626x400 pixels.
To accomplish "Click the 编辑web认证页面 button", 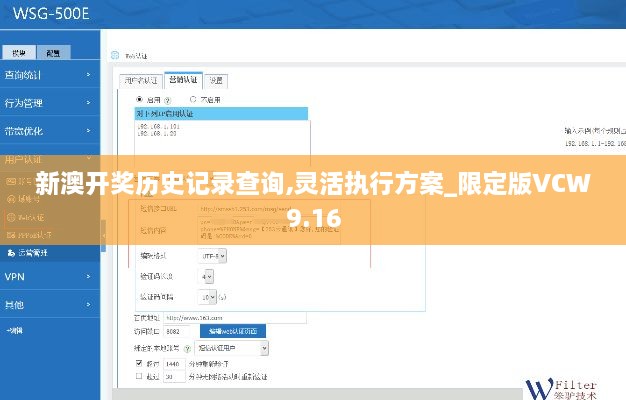I will 232,331.
